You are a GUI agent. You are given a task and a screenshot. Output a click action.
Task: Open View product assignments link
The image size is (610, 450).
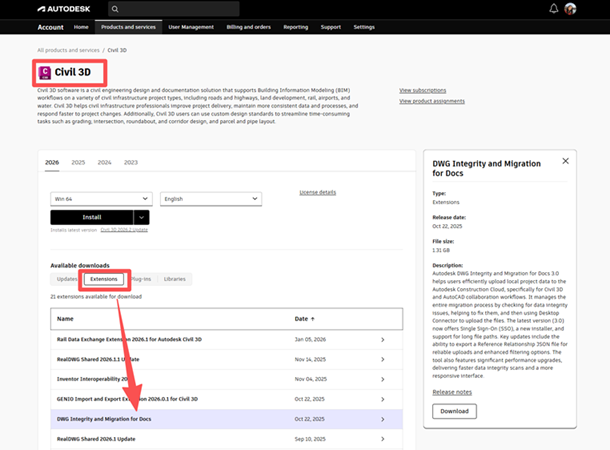point(432,101)
